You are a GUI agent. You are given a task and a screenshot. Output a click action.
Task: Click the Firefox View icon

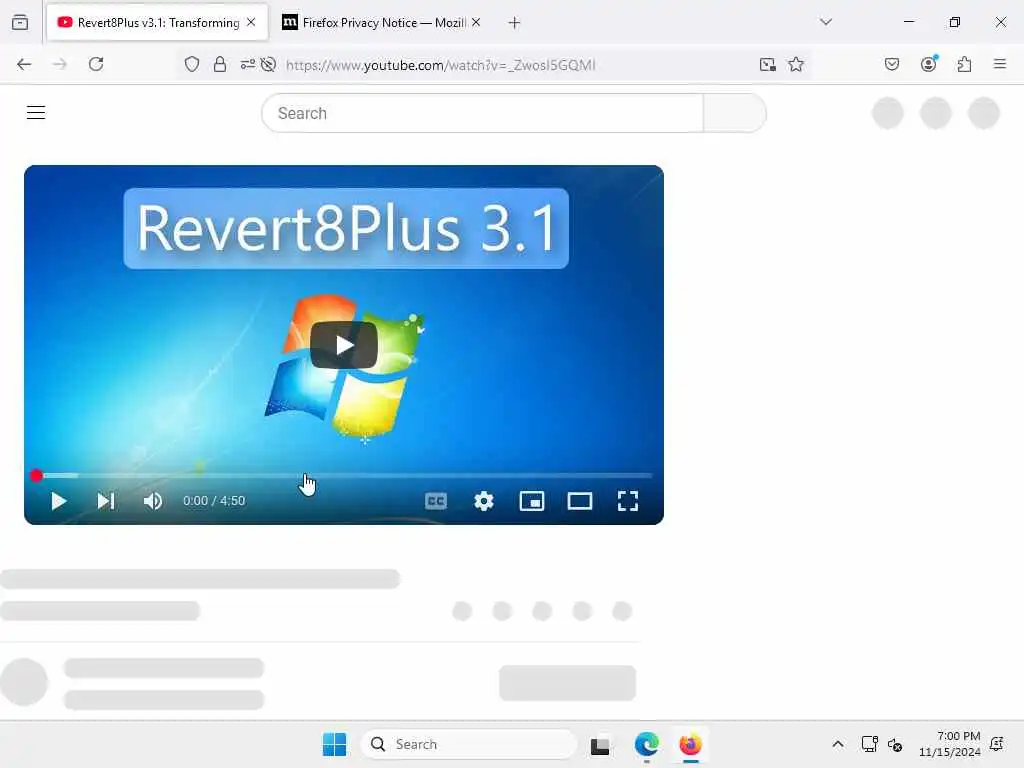coord(20,22)
